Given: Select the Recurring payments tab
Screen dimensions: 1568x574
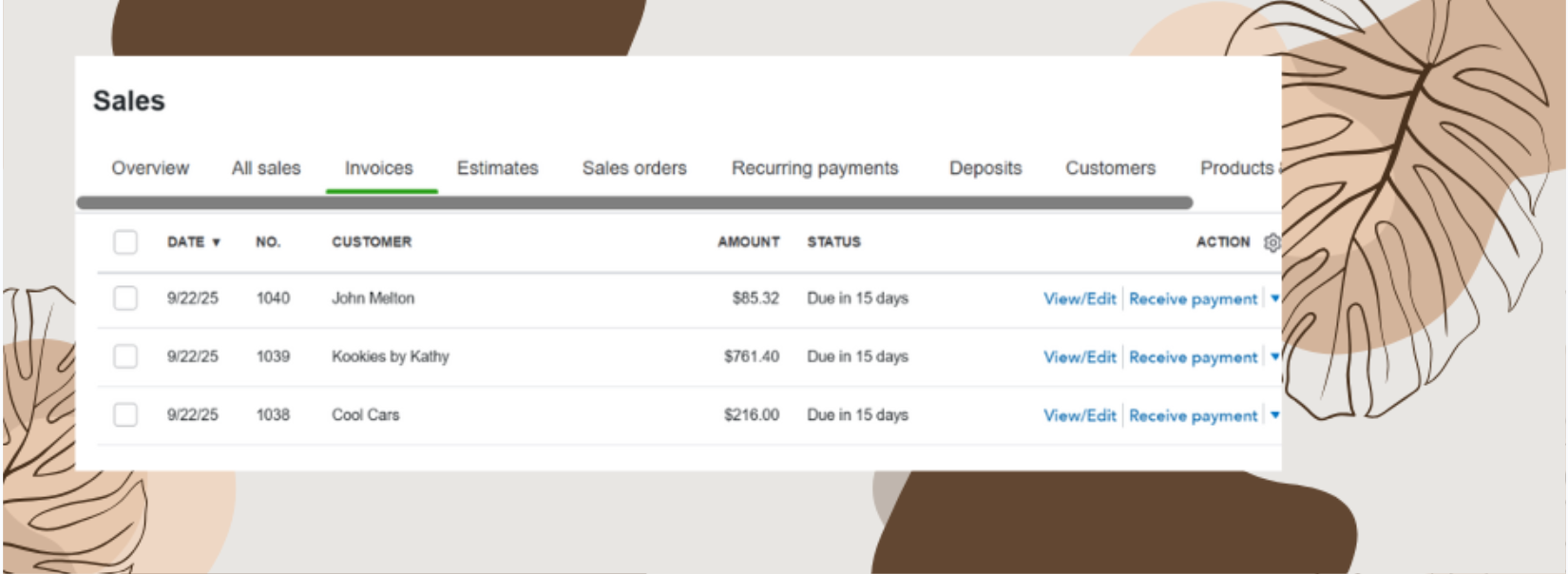Looking at the screenshot, I should (814, 168).
